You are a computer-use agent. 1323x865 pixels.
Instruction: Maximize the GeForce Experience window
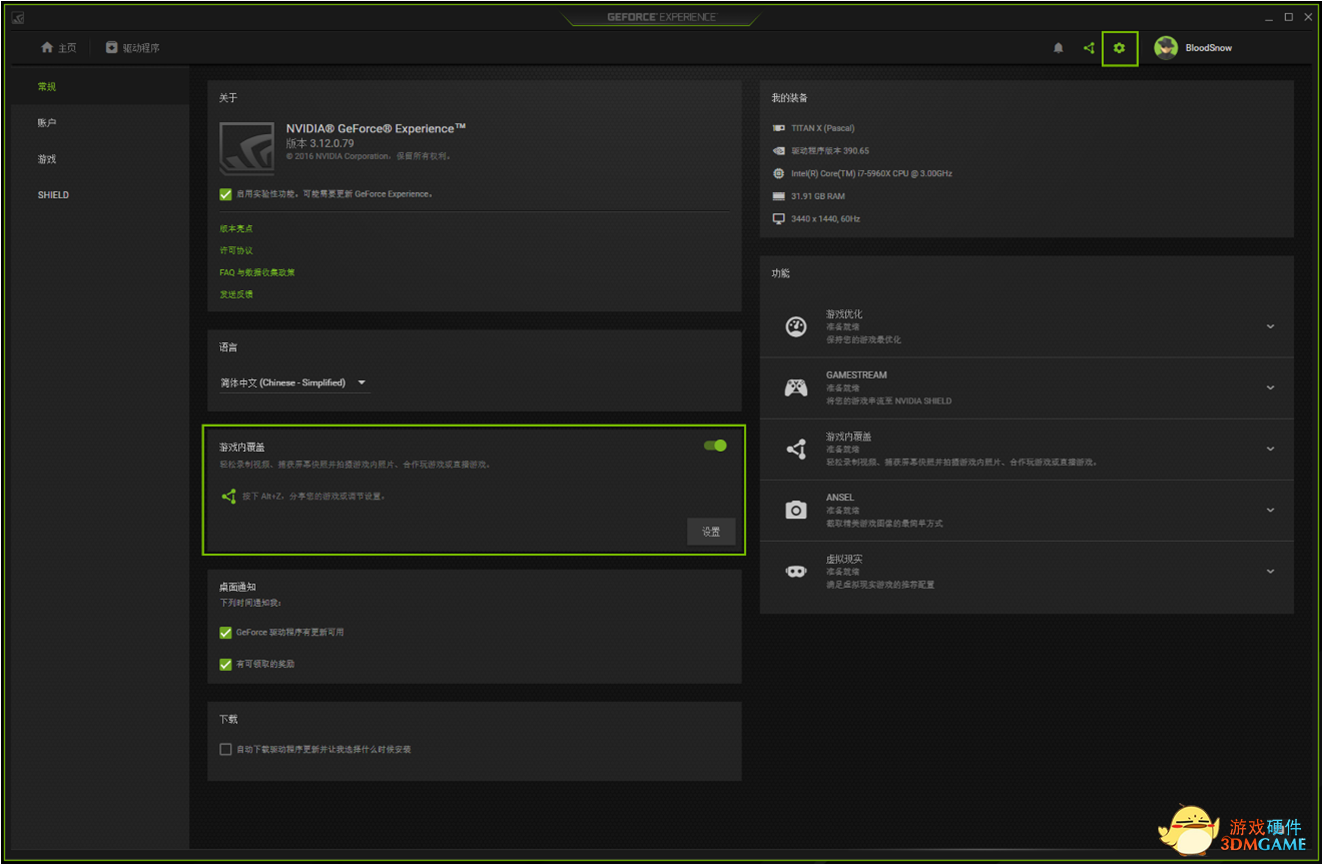[1289, 17]
